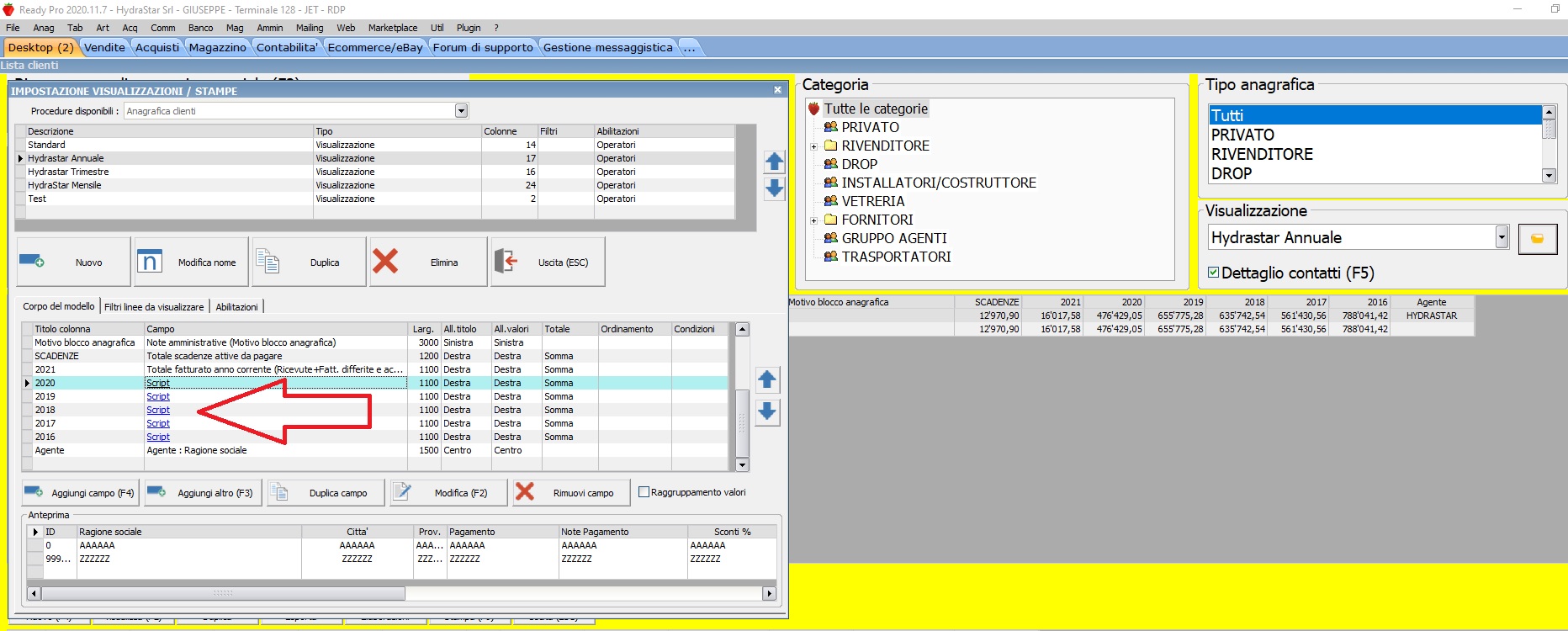Exit dialog with Uscita (ESC) button
Viewport: 1568px width, 631px height.
coord(547,262)
